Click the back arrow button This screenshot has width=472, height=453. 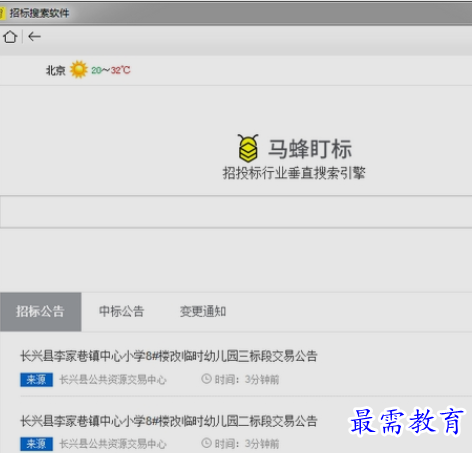click(x=34, y=37)
